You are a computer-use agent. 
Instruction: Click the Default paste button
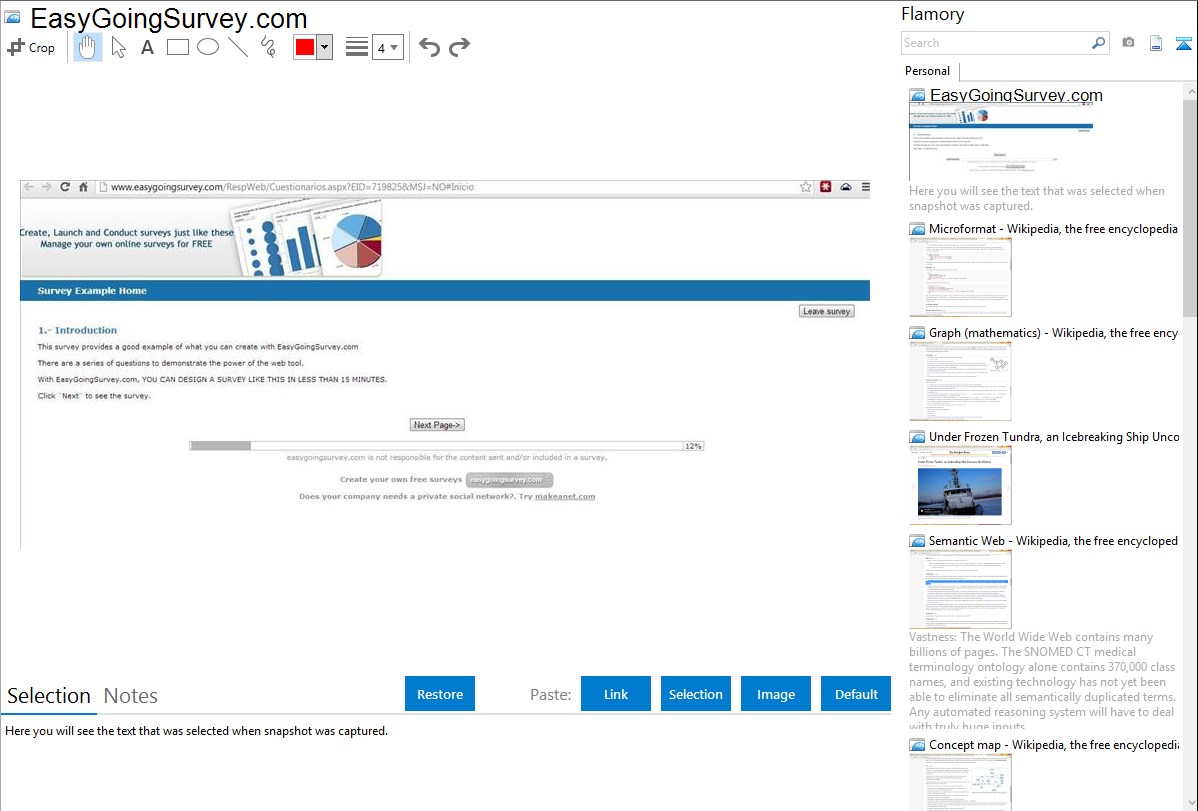tap(856, 694)
